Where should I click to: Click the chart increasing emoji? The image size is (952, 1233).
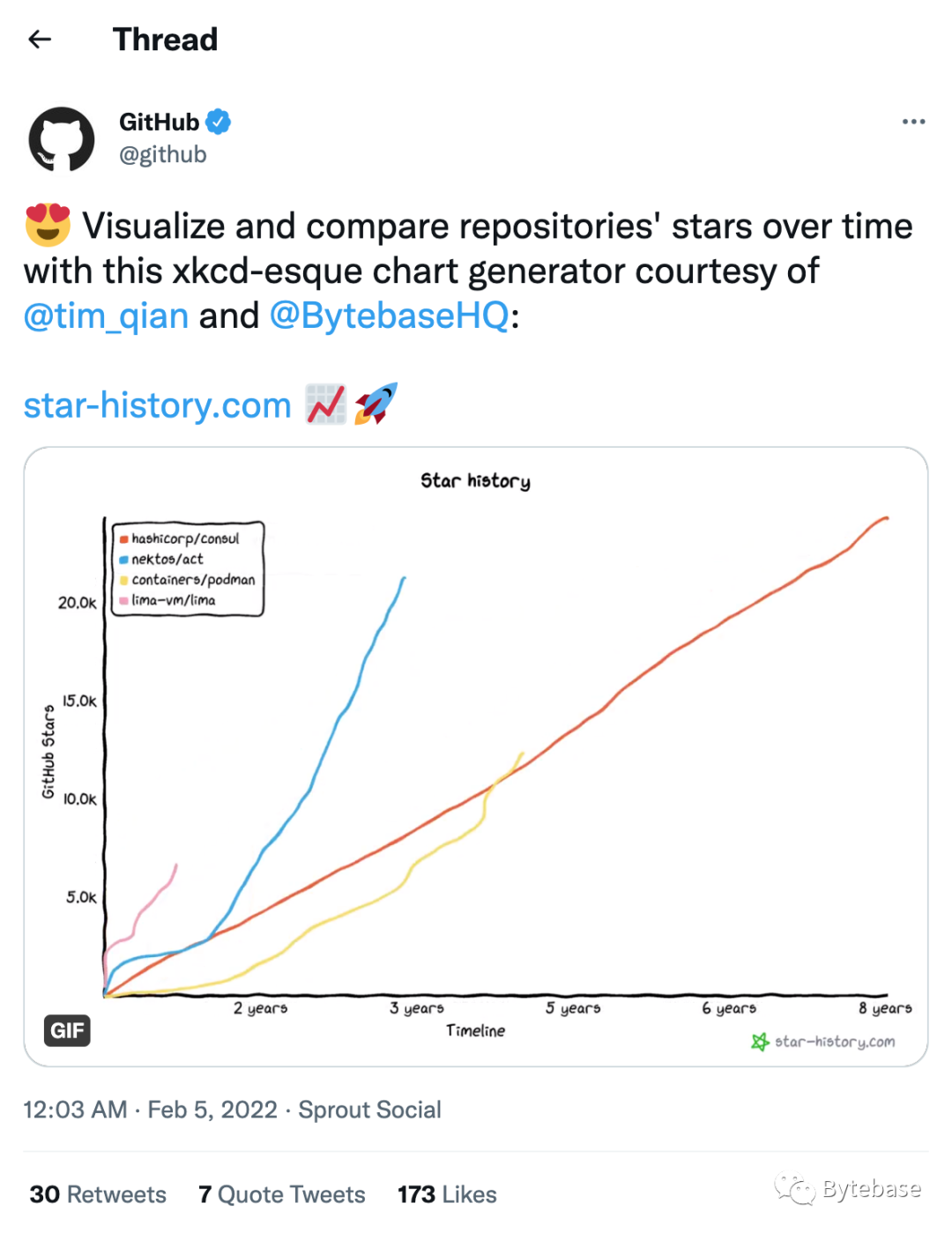click(325, 405)
